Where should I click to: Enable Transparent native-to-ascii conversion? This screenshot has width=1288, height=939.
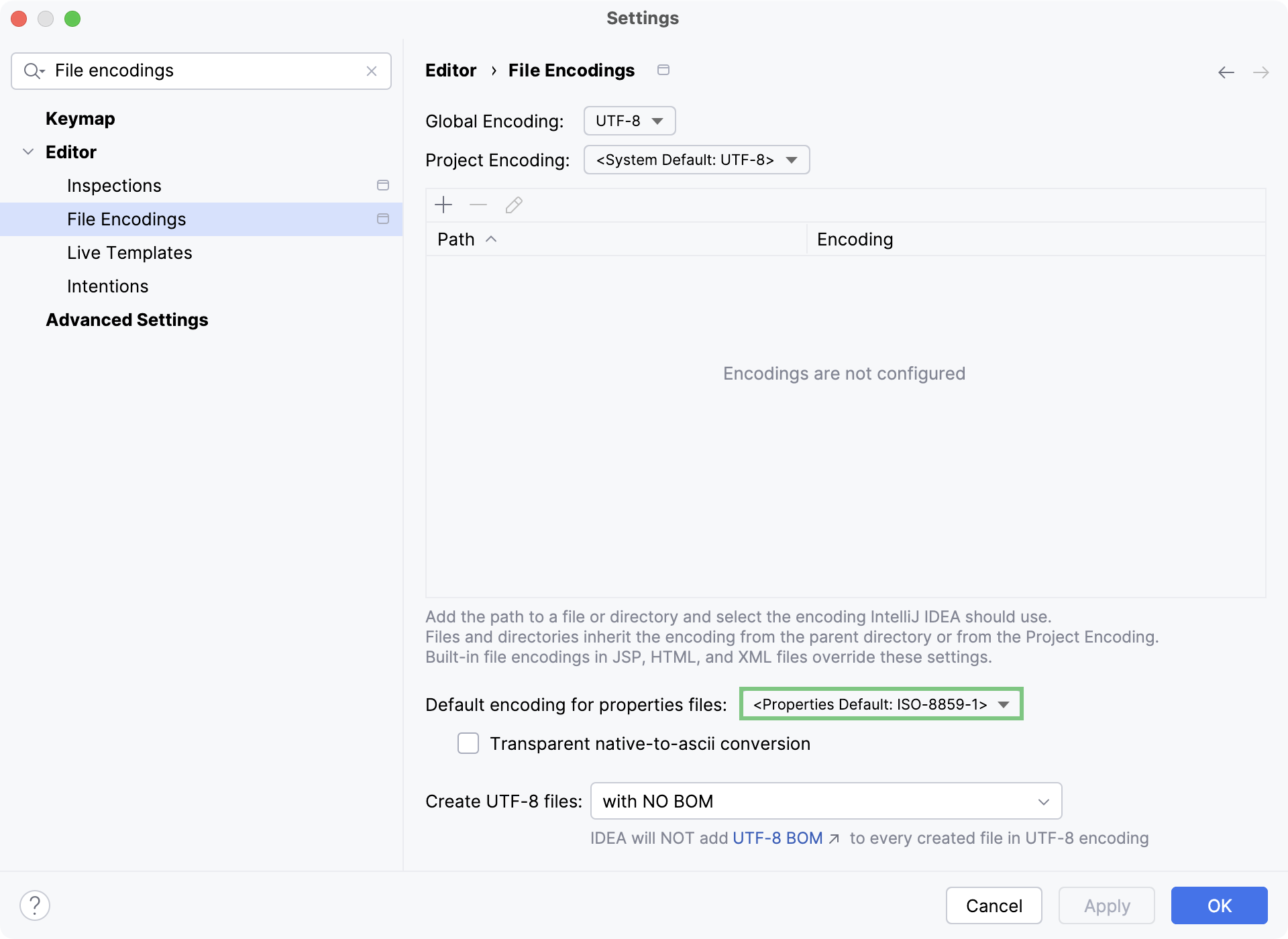pyautogui.click(x=468, y=743)
